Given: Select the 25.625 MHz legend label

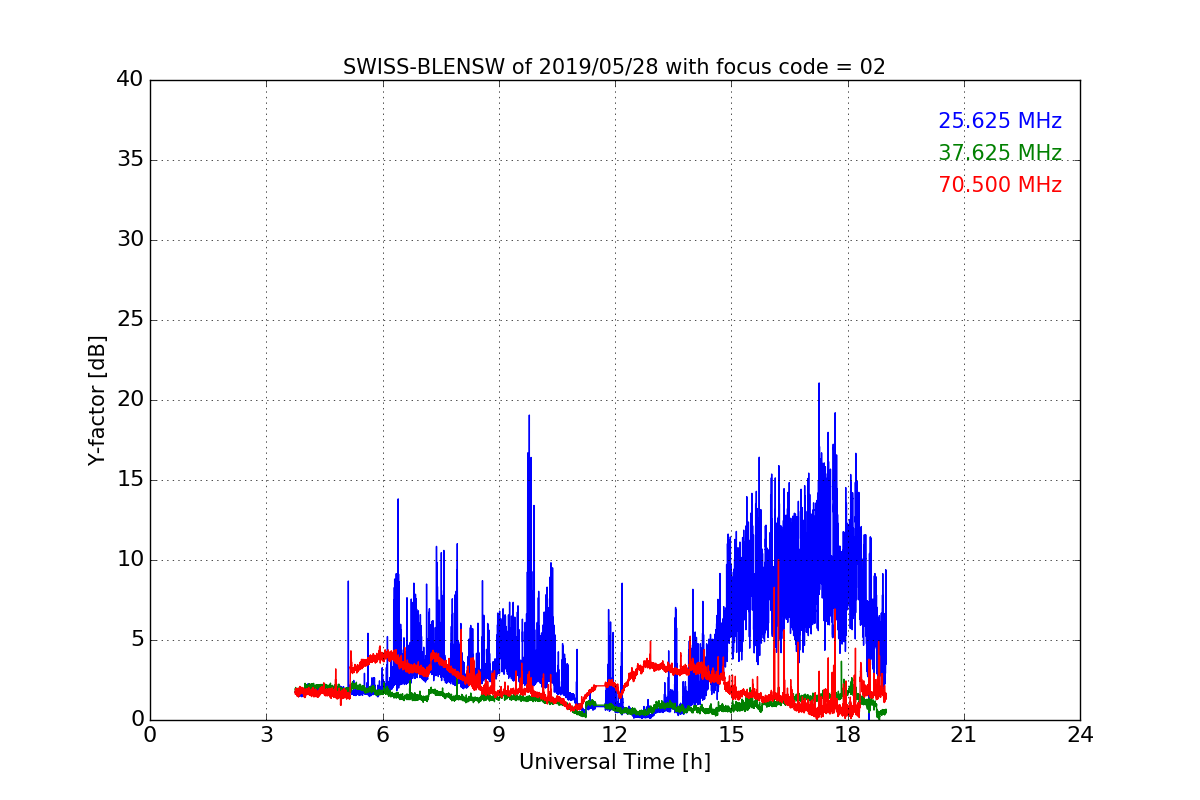Looking at the screenshot, I should (x=1000, y=121).
